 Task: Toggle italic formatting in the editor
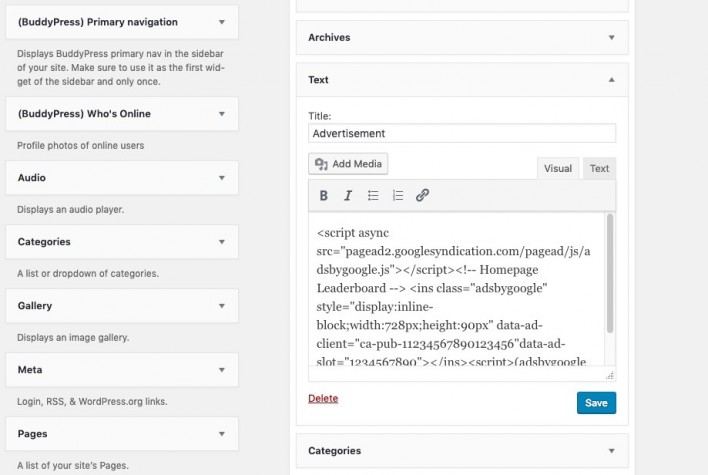coord(348,196)
